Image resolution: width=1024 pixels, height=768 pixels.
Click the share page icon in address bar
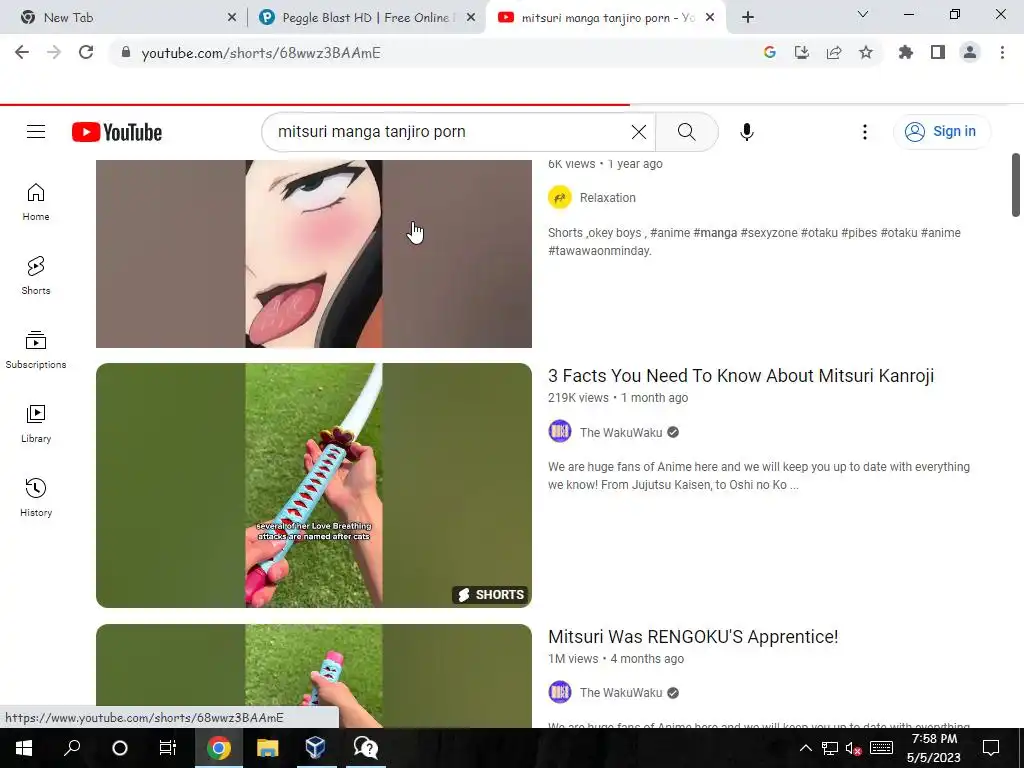pyautogui.click(x=833, y=53)
